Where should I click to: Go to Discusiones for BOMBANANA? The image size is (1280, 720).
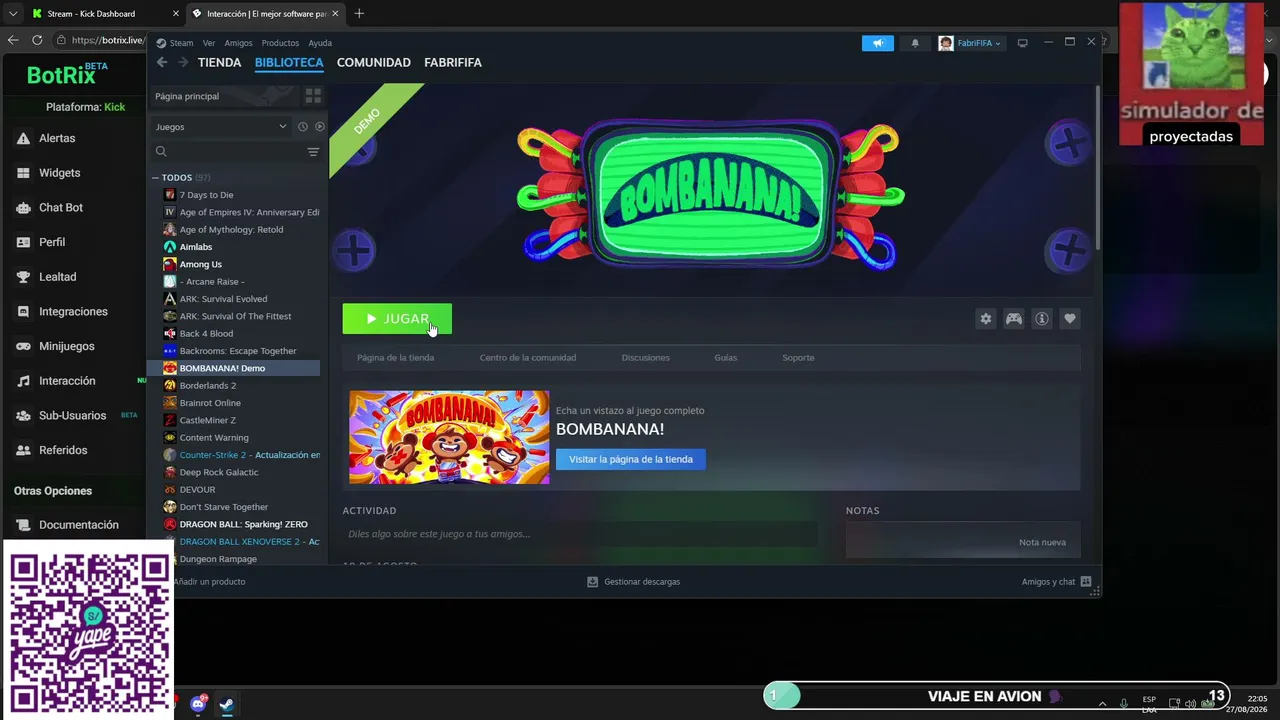(x=646, y=358)
